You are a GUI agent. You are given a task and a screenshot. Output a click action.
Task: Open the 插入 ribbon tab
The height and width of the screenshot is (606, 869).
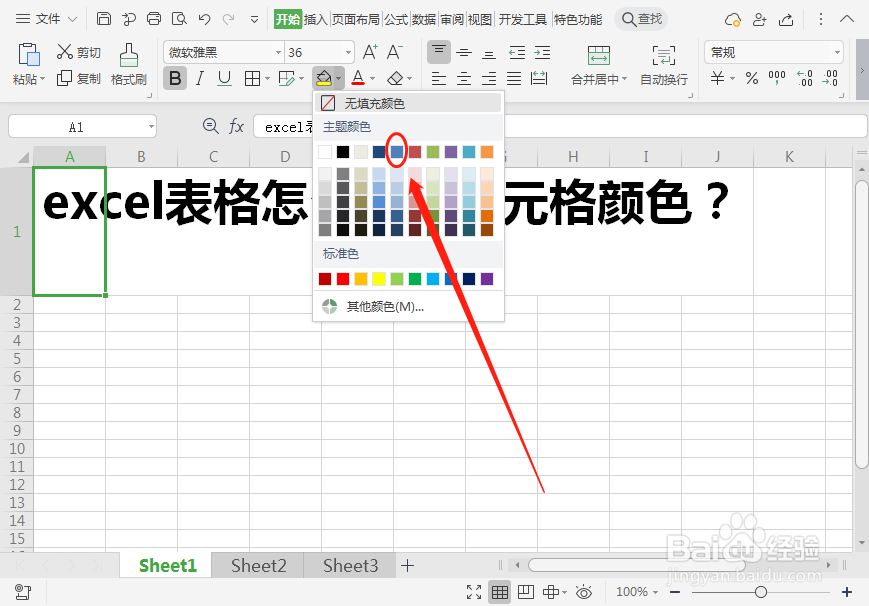(x=316, y=19)
